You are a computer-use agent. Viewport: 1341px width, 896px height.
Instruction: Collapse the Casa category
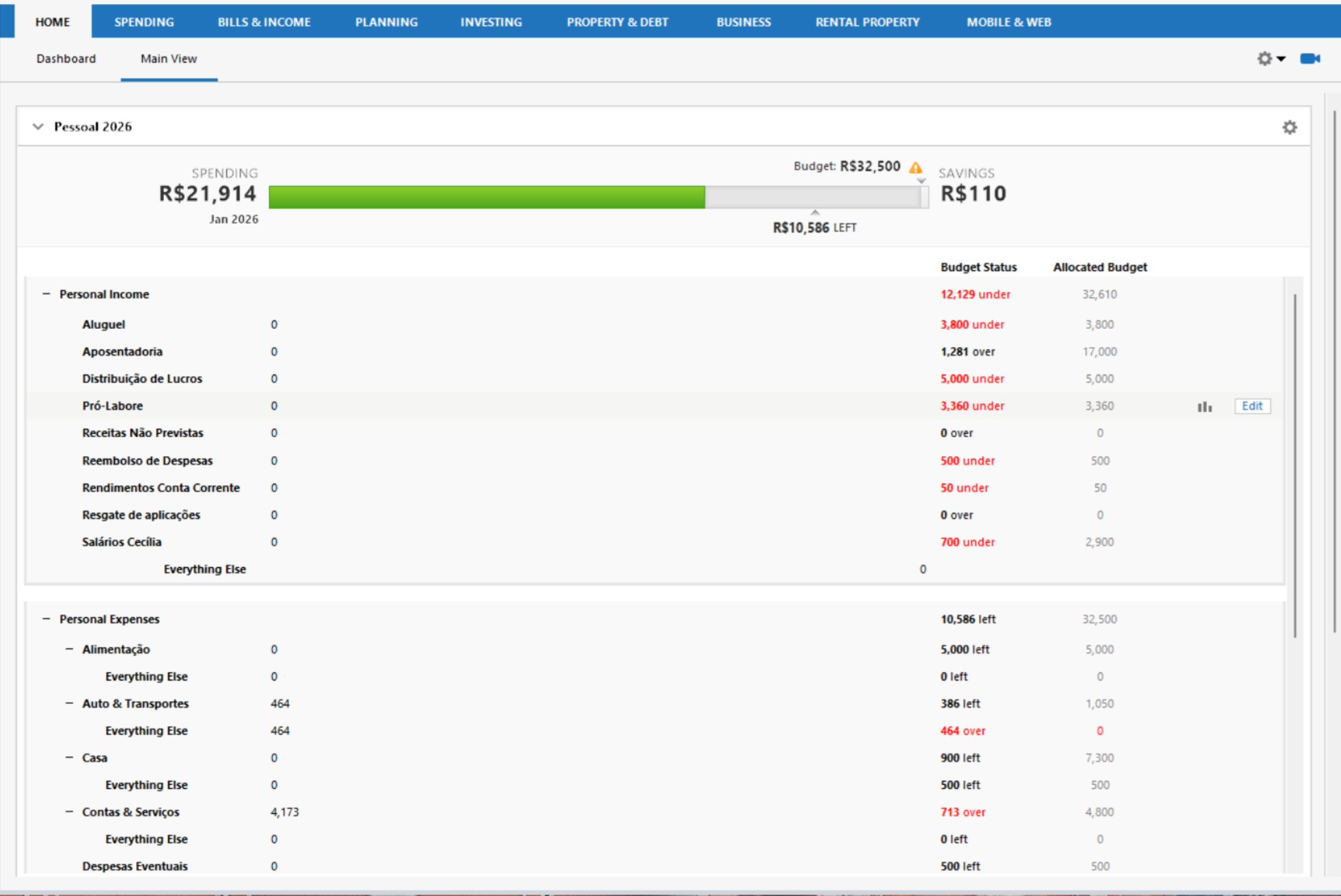click(x=69, y=757)
